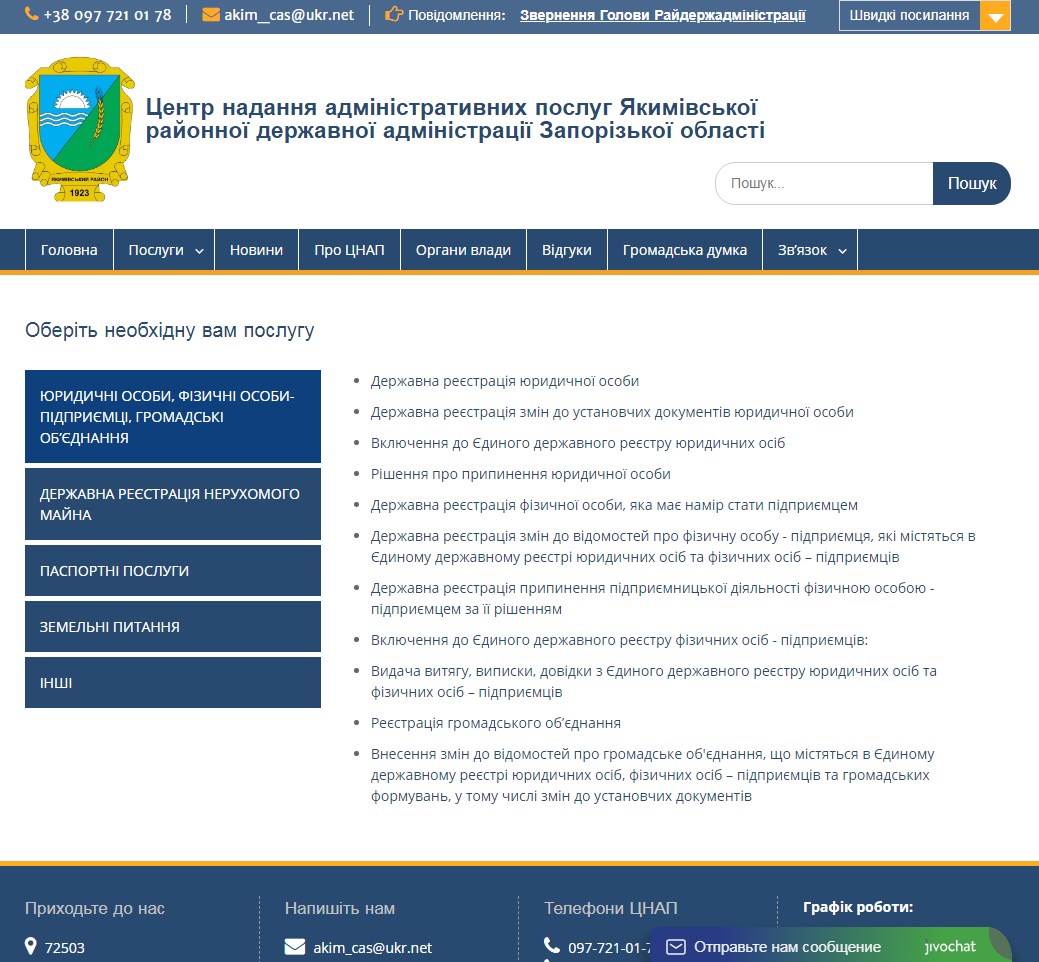Open the Новини menu item
Viewport: 1039px width, 962px height.
[x=256, y=250]
